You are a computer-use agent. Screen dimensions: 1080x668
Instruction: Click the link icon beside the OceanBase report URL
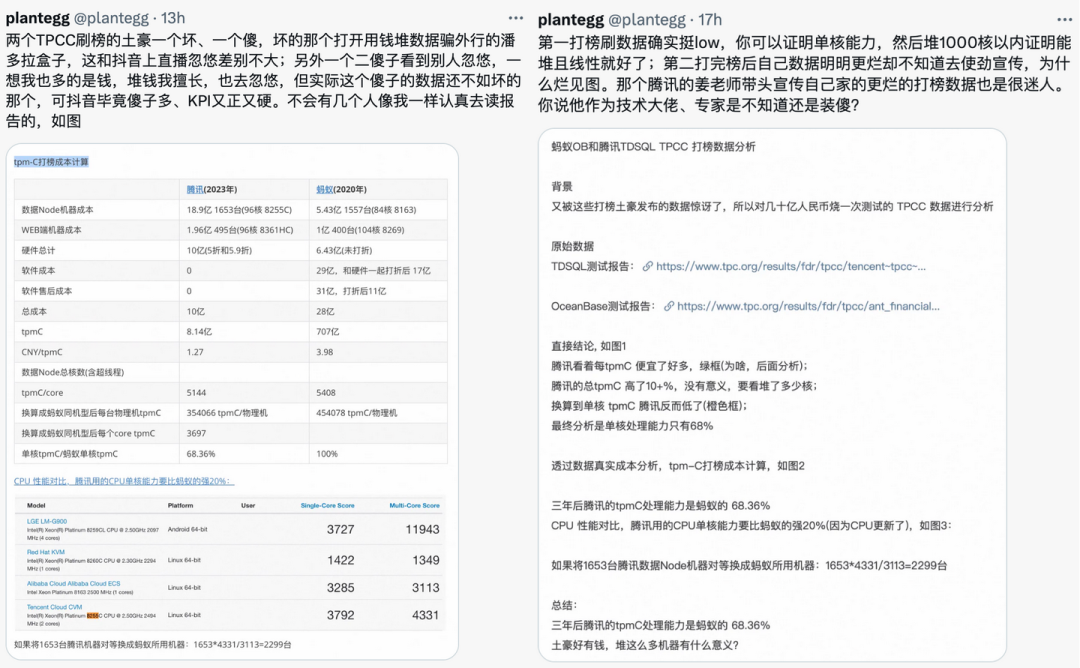(669, 306)
